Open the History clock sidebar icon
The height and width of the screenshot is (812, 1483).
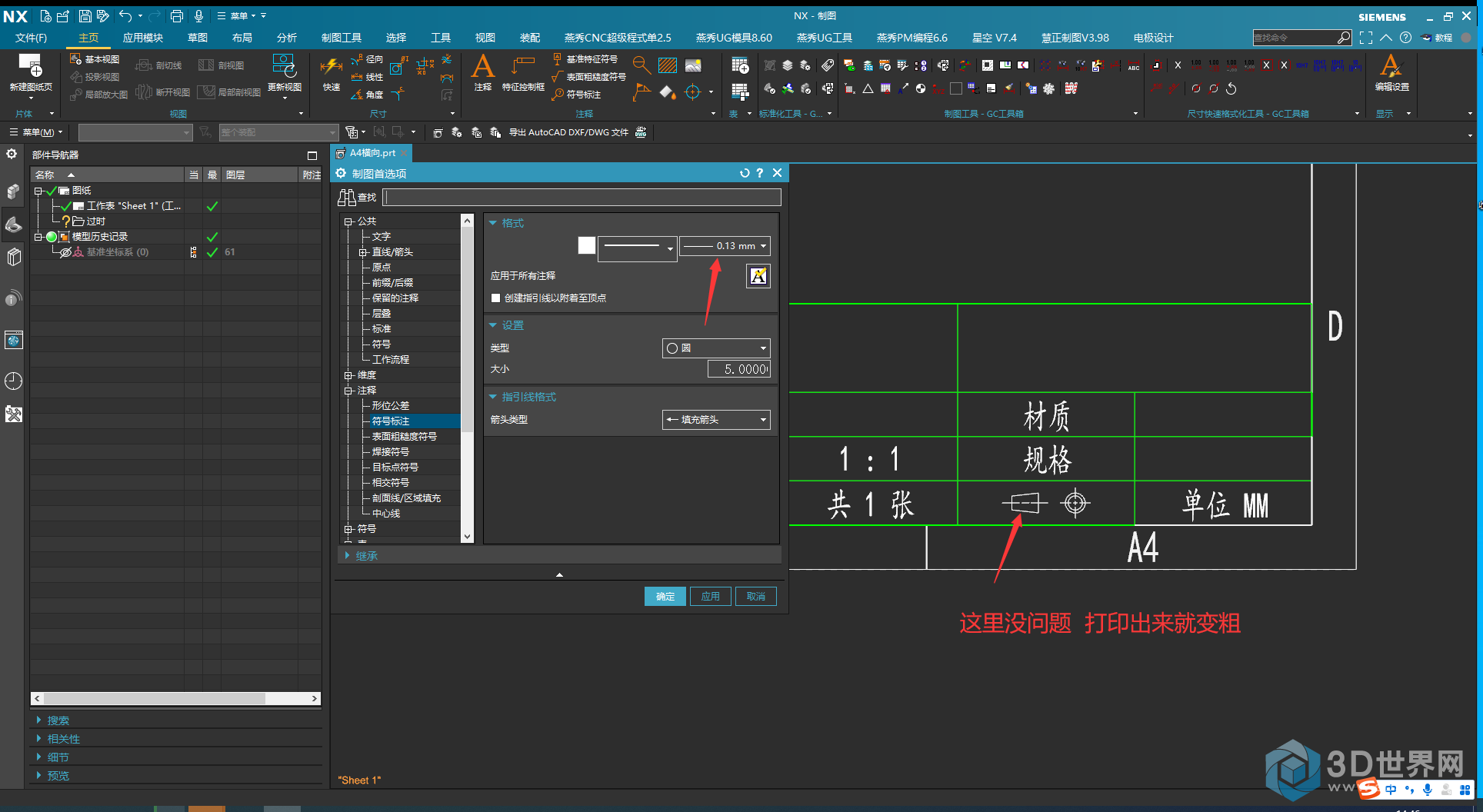click(14, 381)
